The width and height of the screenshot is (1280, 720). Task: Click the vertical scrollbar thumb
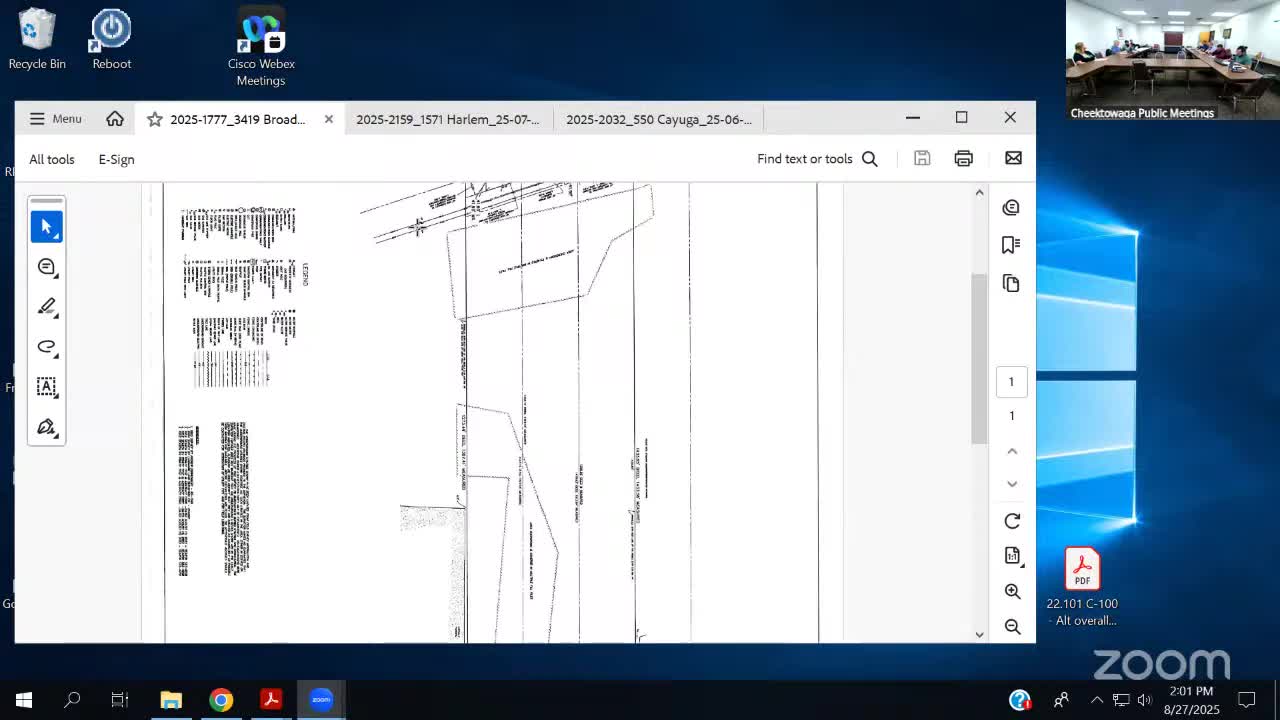[x=979, y=358]
